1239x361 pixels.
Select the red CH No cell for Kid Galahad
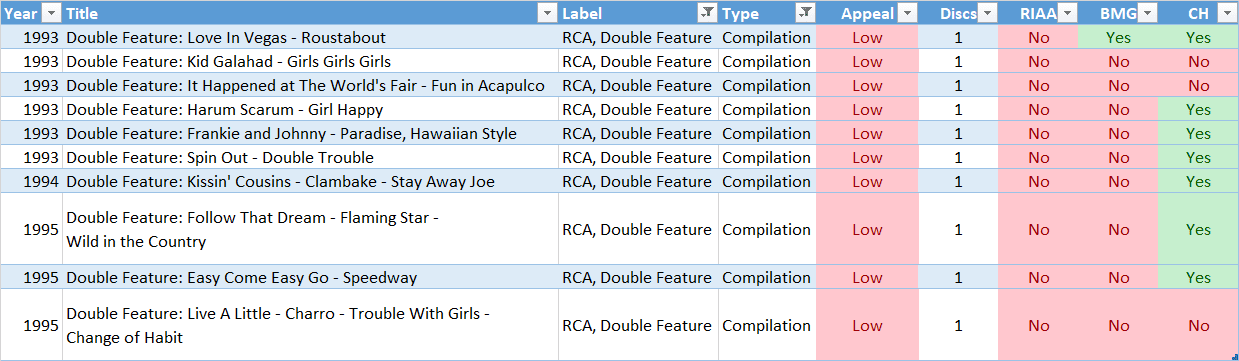(1198, 61)
